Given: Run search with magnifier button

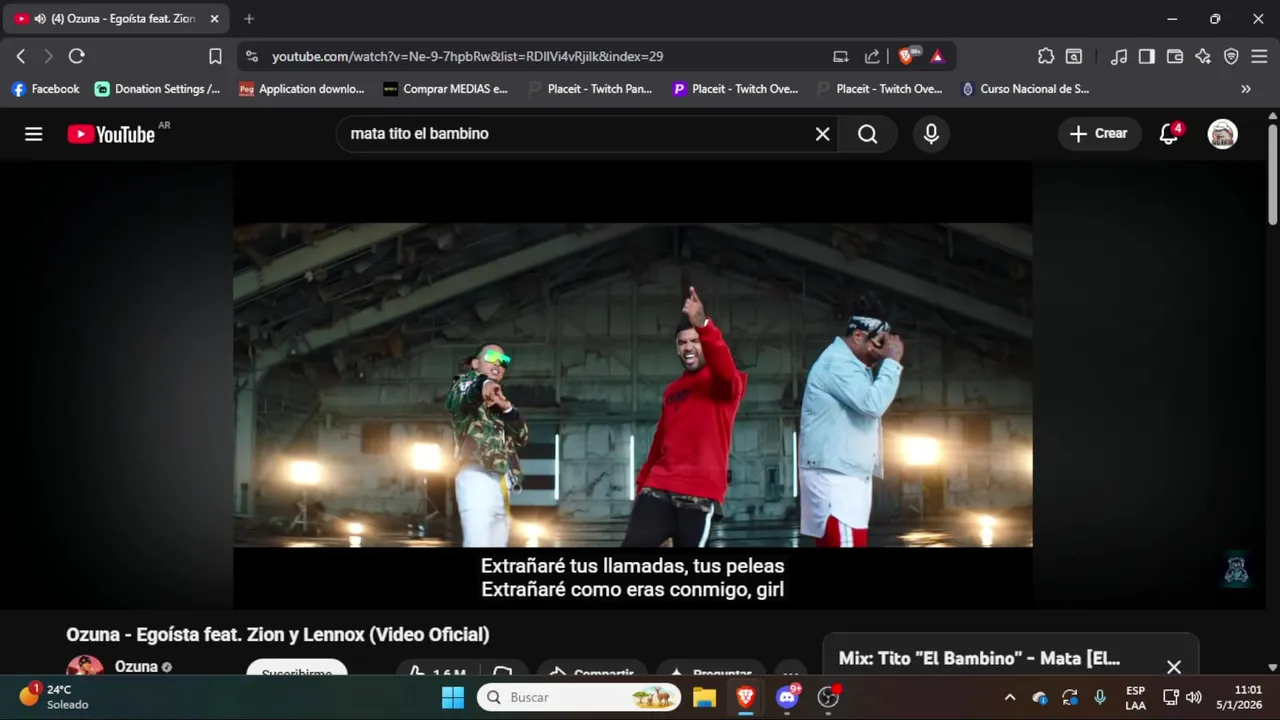Looking at the screenshot, I should coord(868,134).
